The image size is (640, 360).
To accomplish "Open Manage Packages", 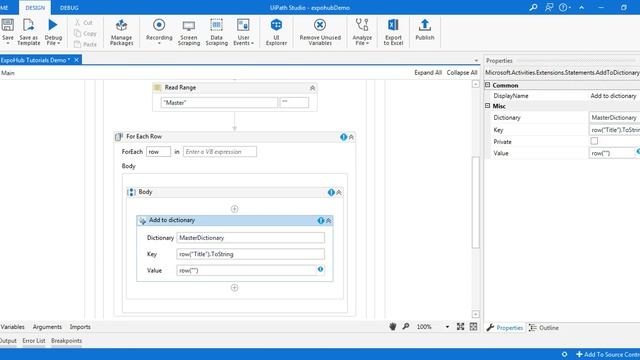I will pos(121,32).
